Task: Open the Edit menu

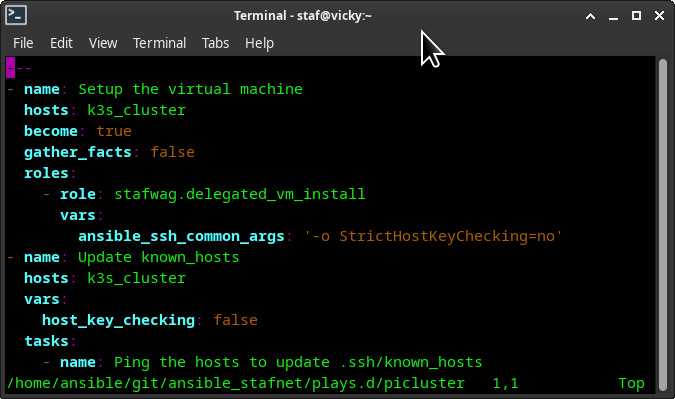Action: click(61, 43)
